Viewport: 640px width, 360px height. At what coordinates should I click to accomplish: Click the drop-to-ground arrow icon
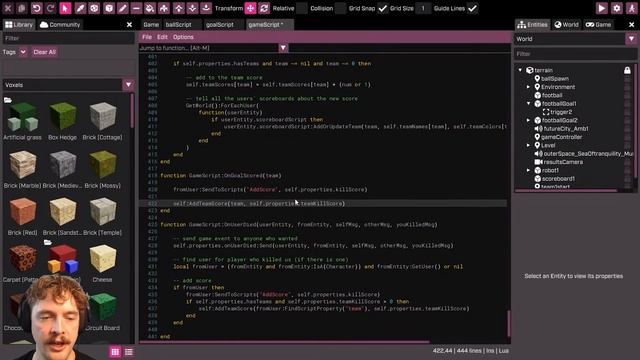[x=206, y=8]
